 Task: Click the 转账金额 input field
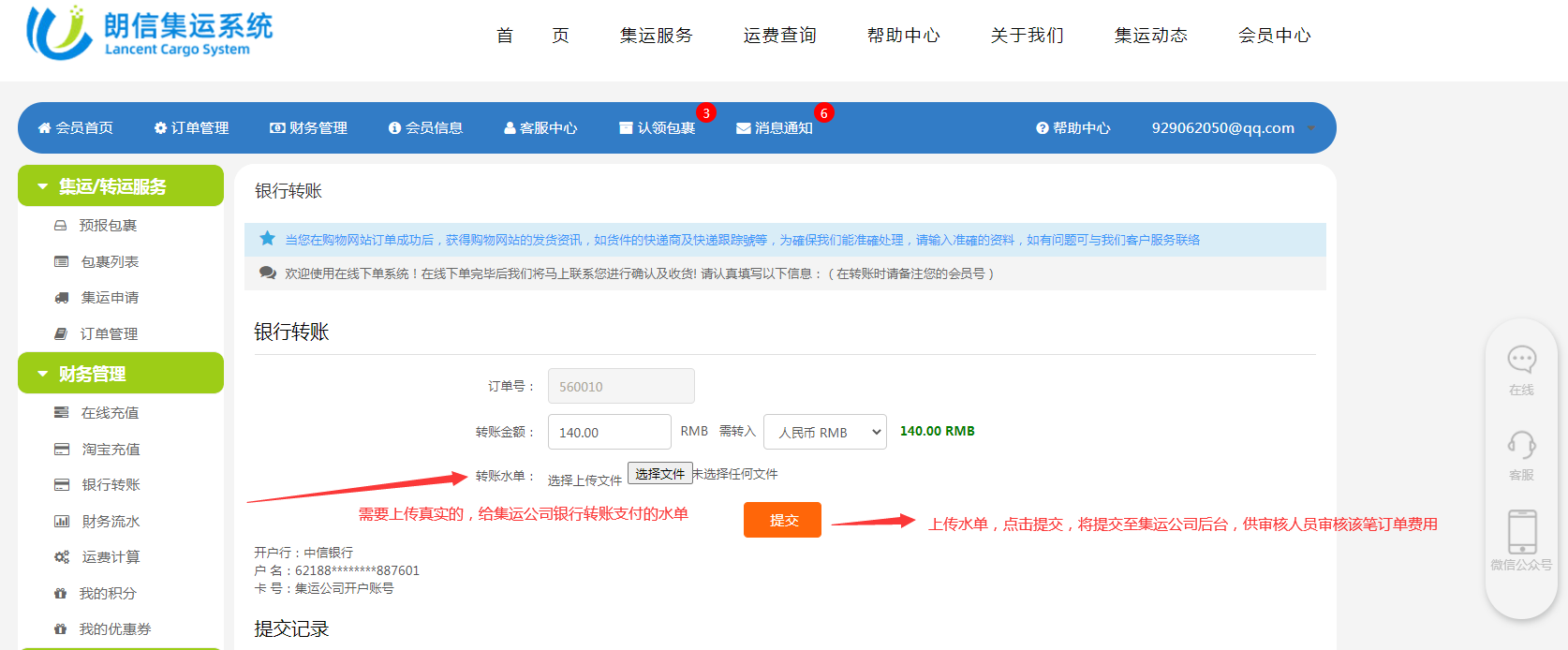tap(609, 432)
